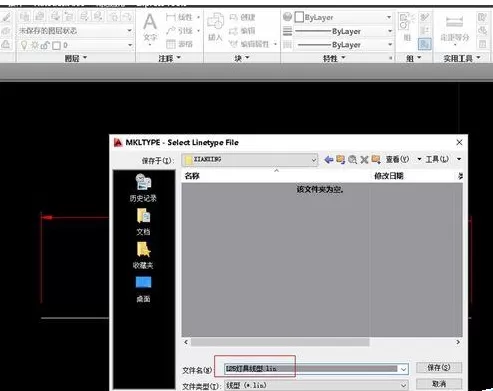Click the large 文字 text tool icon
The width and height of the screenshot is (493, 391).
150,28
